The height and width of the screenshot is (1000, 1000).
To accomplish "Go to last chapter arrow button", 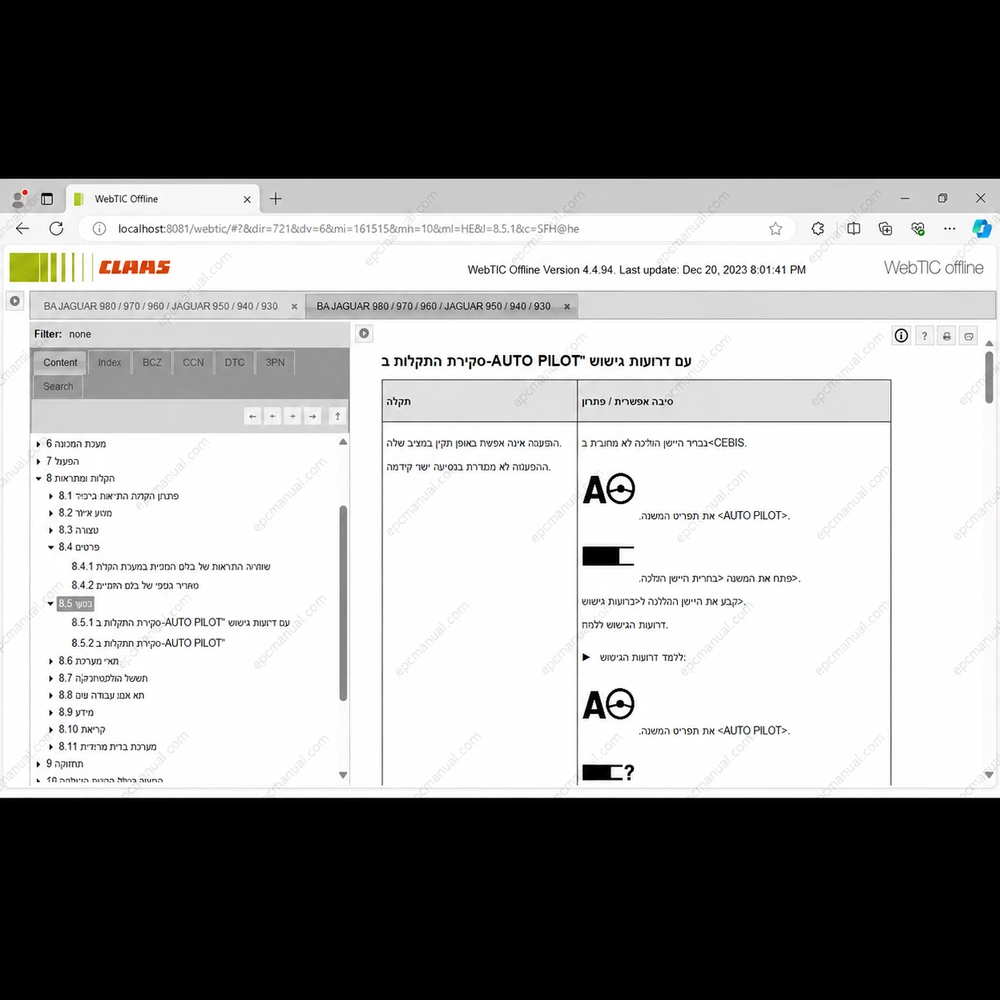I will point(312,416).
